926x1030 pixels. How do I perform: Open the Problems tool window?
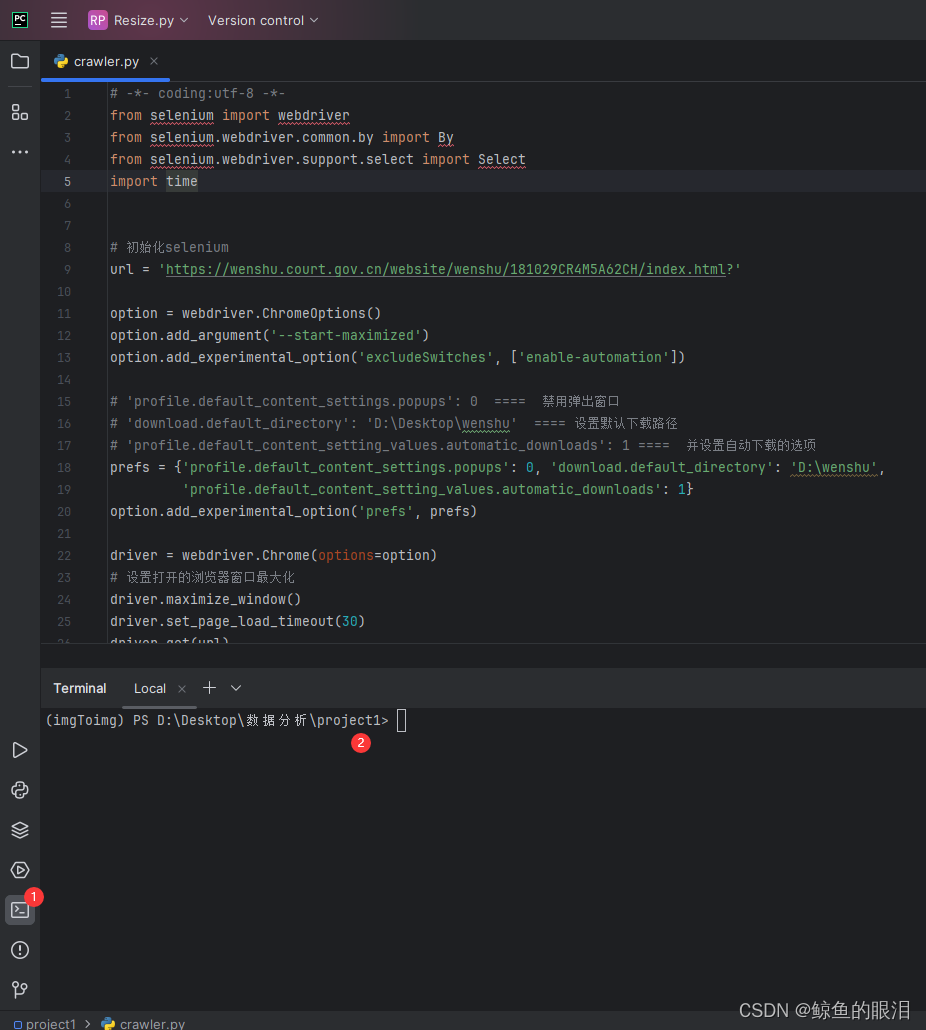pyautogui.click(x=20, y=950)
